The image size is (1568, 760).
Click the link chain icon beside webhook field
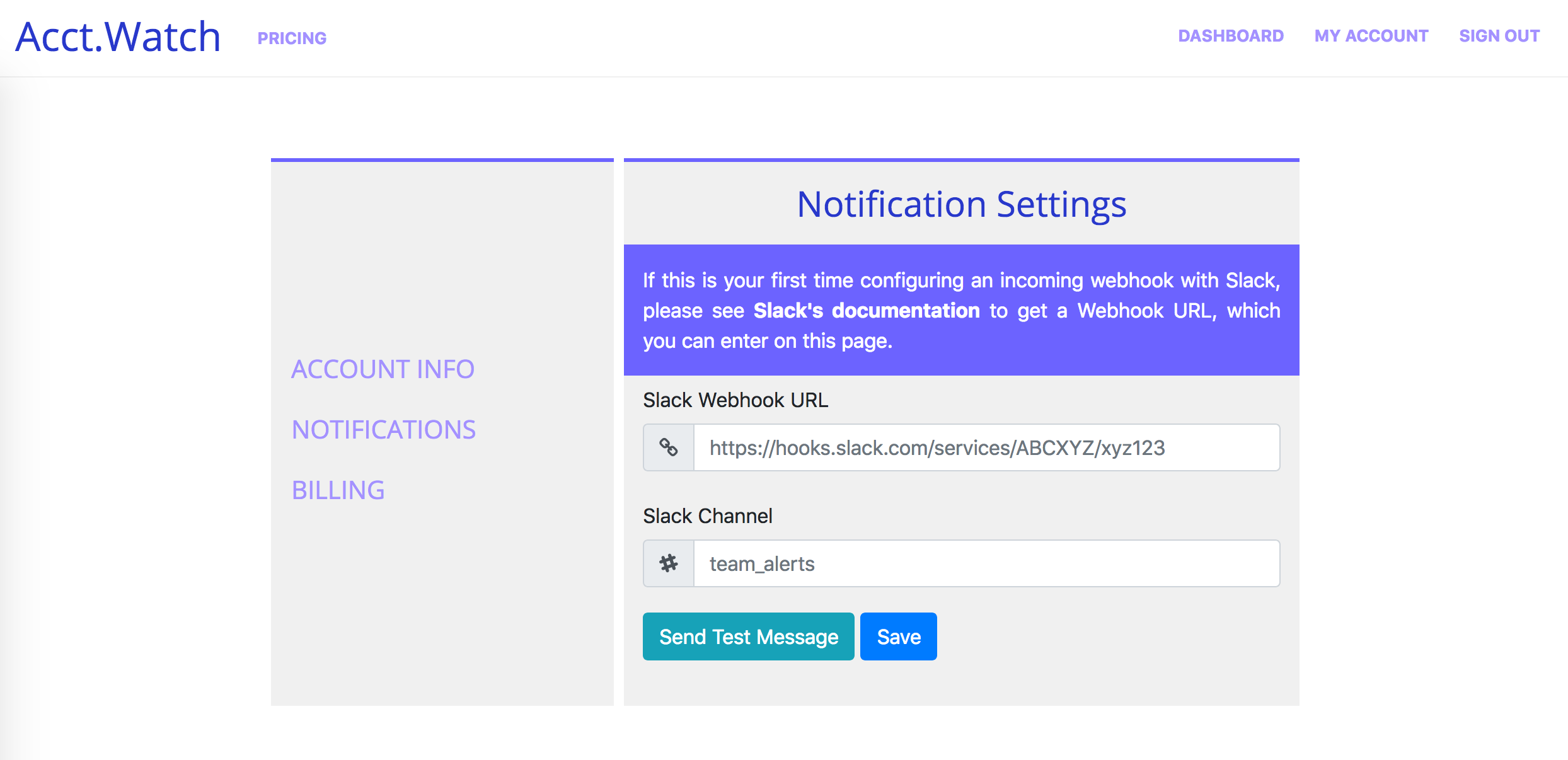[x=668, y=447]
